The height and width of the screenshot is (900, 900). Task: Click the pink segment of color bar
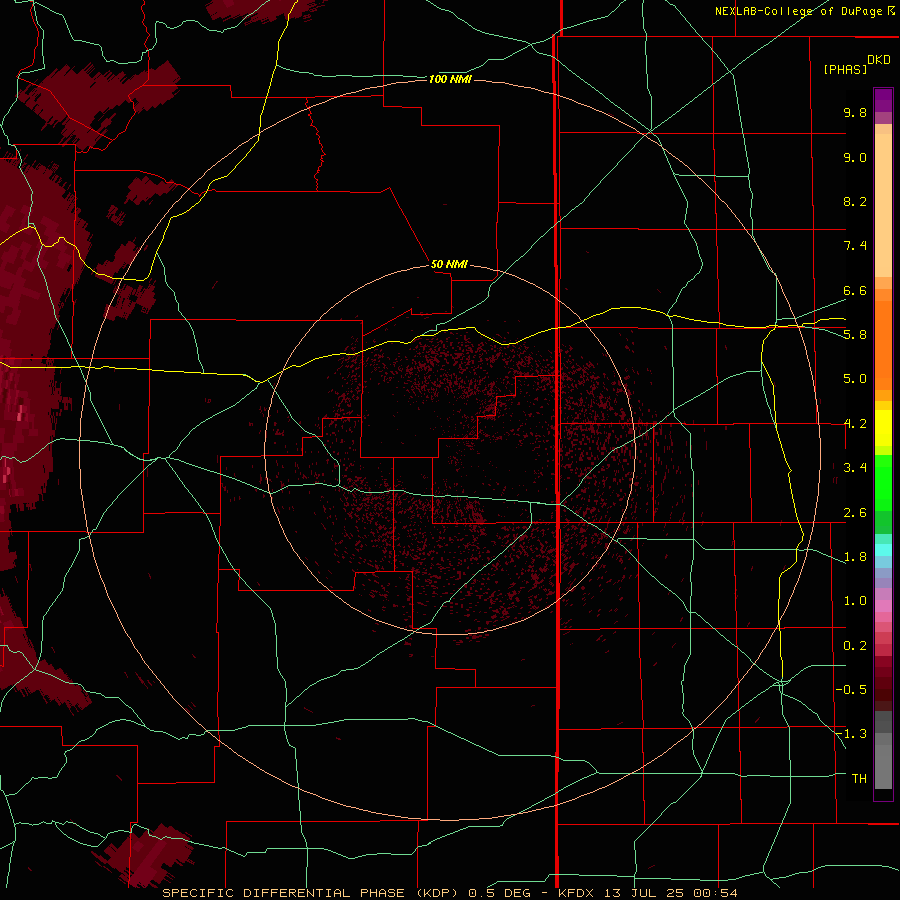883,606
